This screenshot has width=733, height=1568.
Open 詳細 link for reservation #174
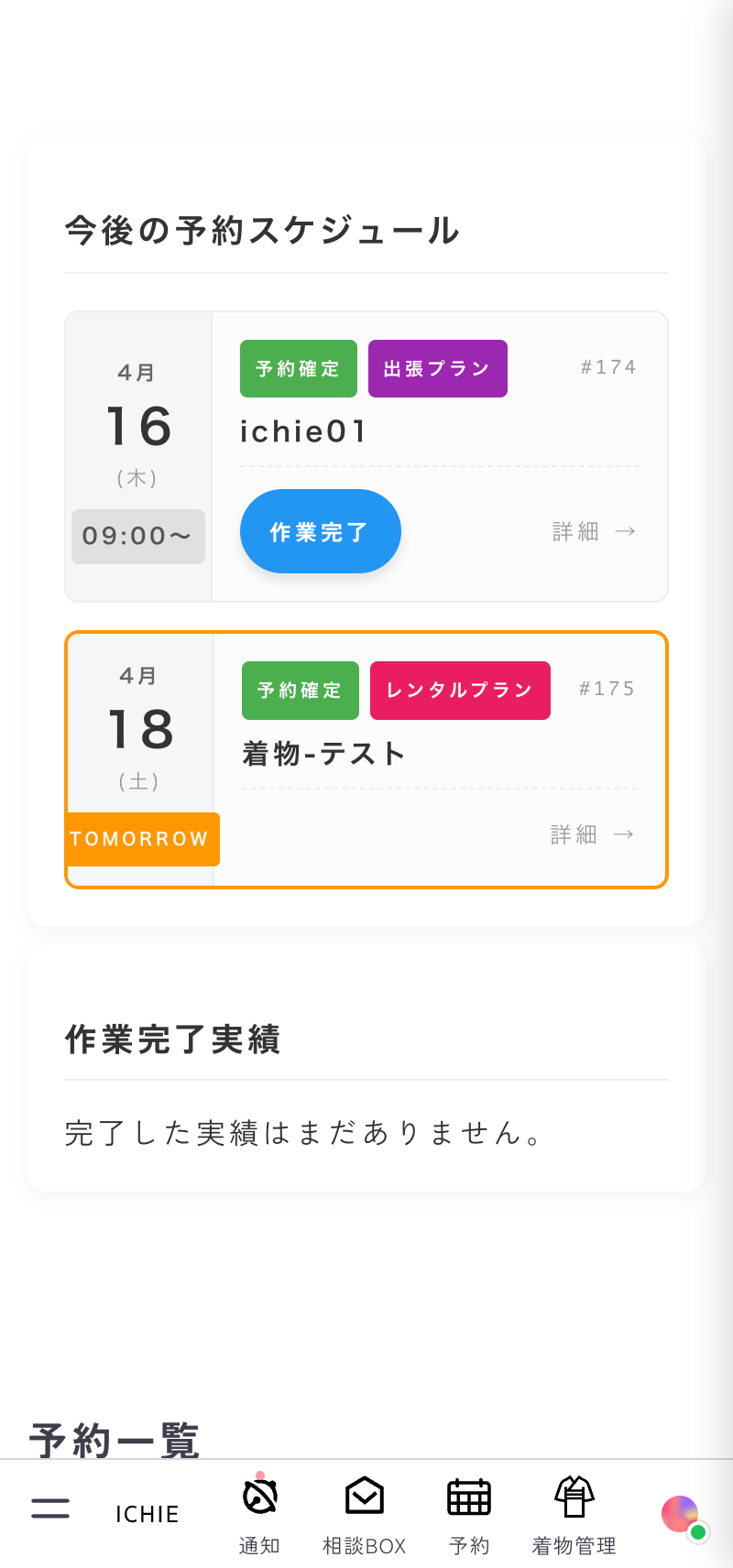tap(593, 532)
